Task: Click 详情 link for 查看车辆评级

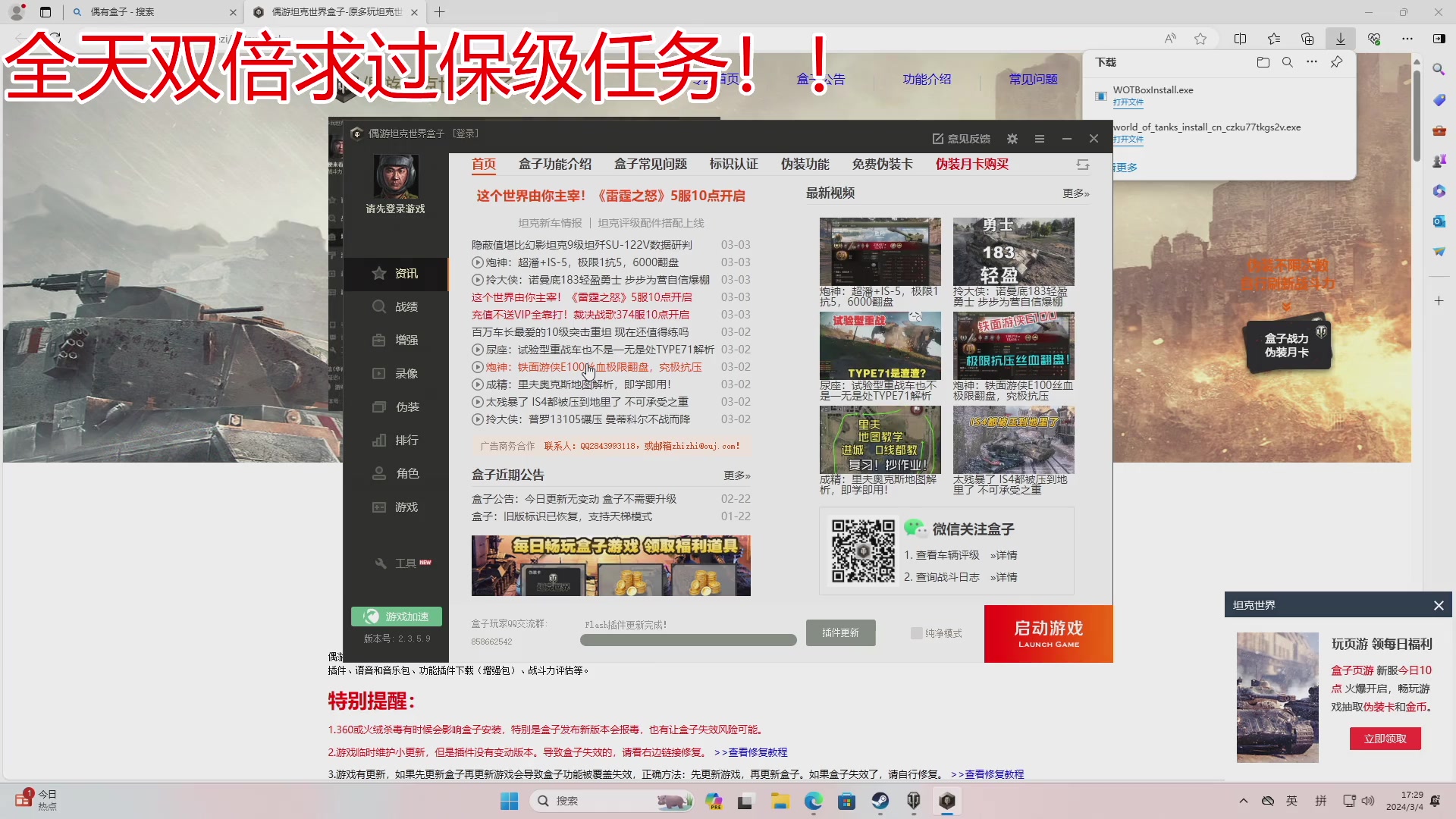Action: pos(1004,556)
